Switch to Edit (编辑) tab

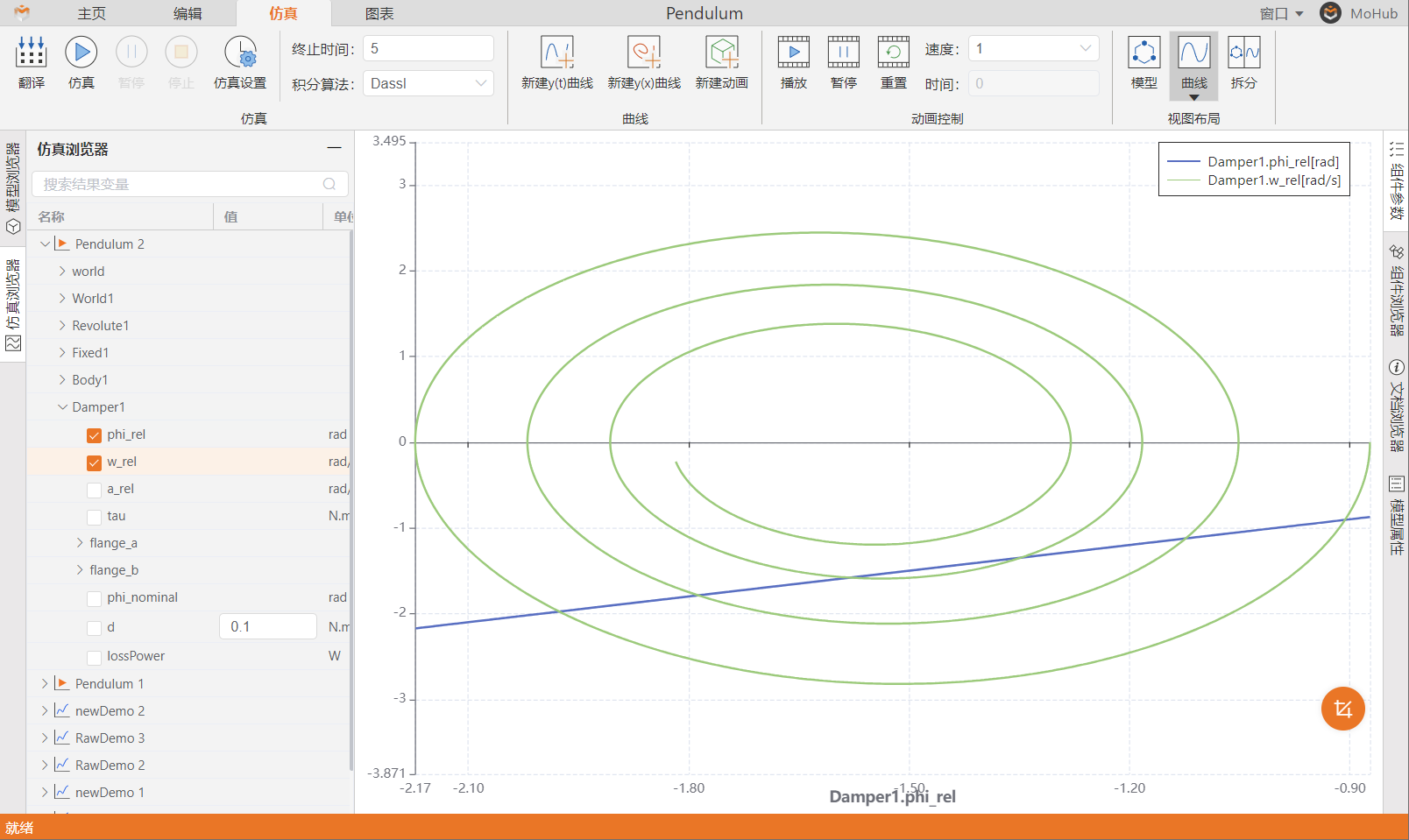(188, 13)
